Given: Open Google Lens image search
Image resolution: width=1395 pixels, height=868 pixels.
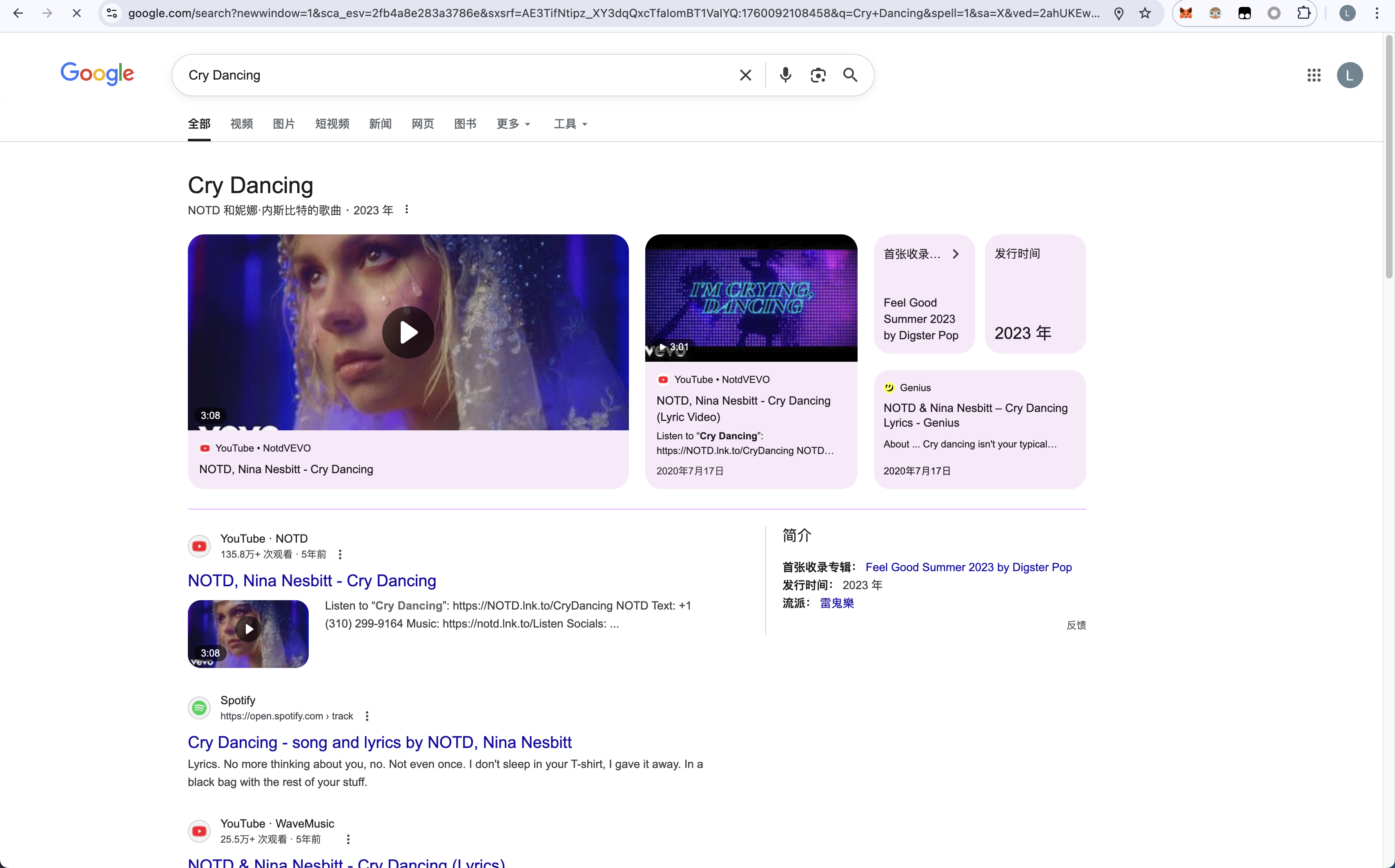Looking at the screenshot, I should (818, 75).
